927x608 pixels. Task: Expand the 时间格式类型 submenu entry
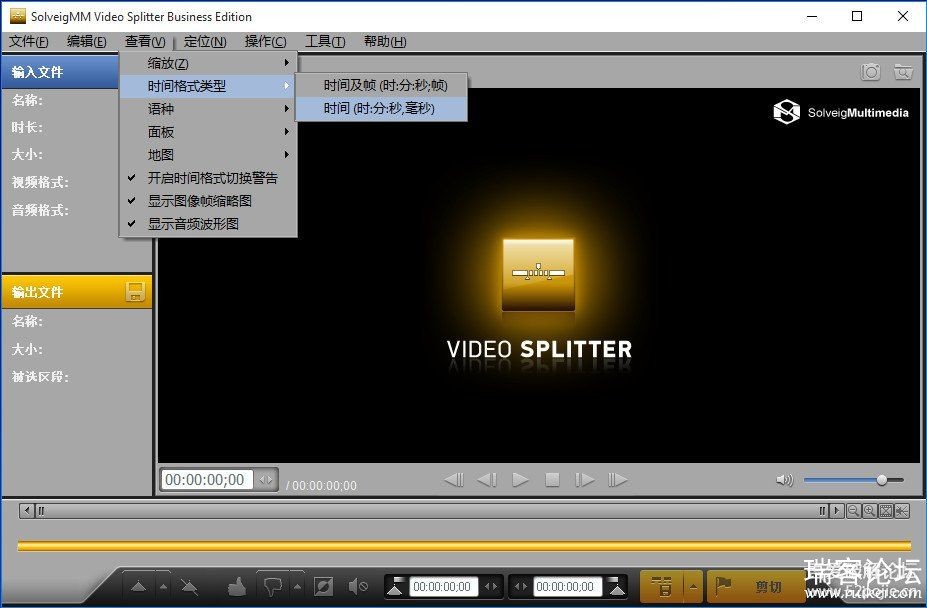pos(208,86)
